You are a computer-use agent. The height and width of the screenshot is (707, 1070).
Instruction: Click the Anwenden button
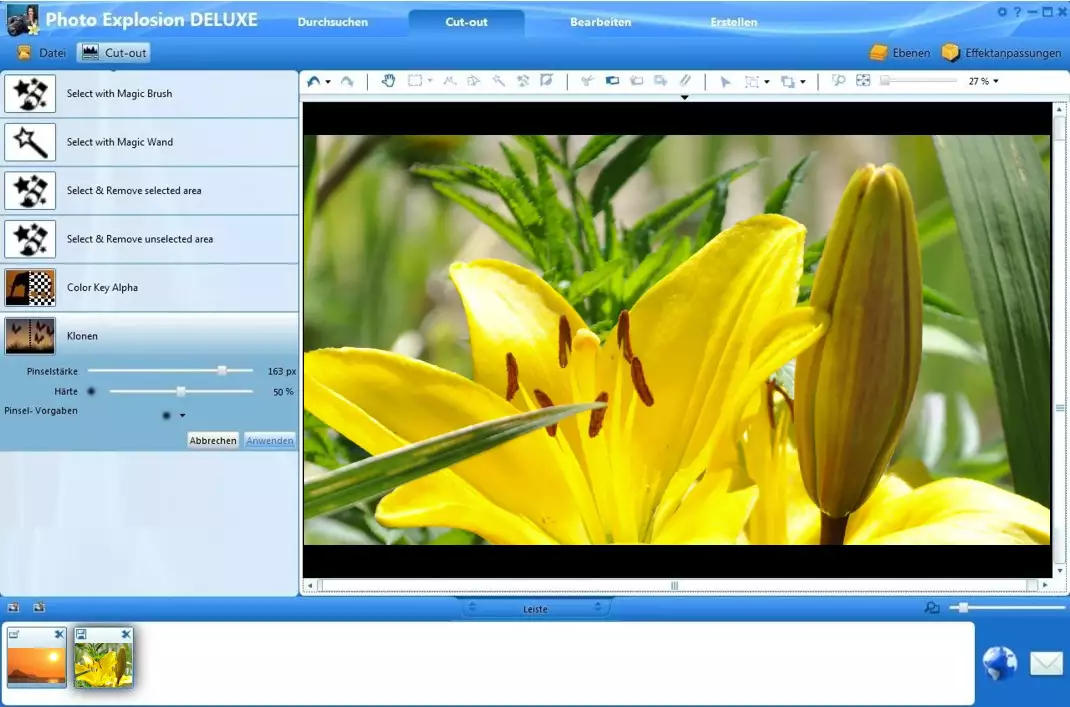[x=270, y=441]
